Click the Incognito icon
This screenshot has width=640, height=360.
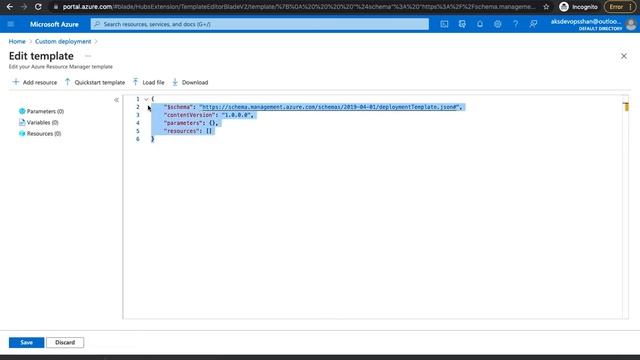click(x=564, y=7)
